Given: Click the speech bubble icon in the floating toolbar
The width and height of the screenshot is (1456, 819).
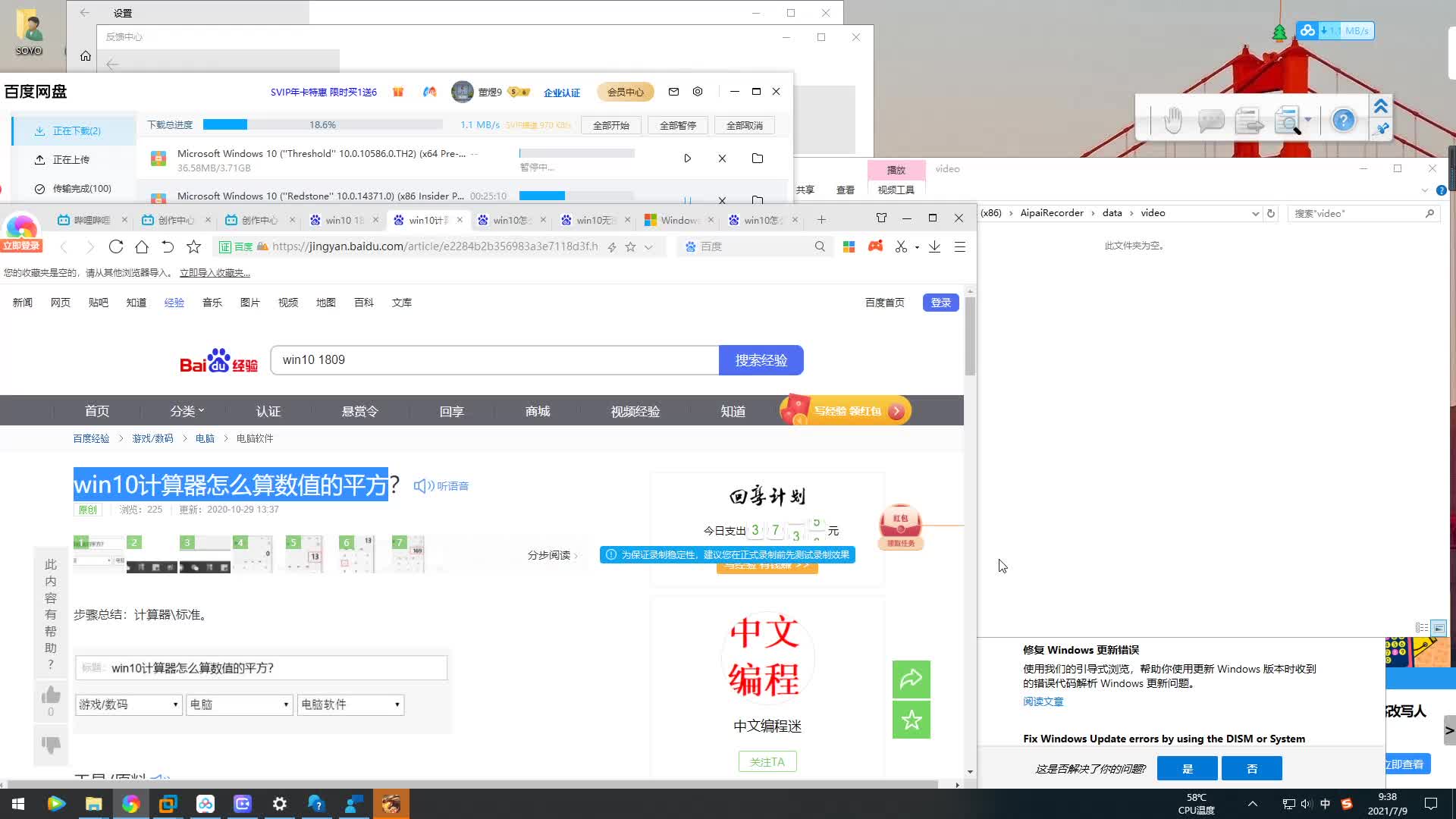Looking at the screenshot, I should 1211,120.
